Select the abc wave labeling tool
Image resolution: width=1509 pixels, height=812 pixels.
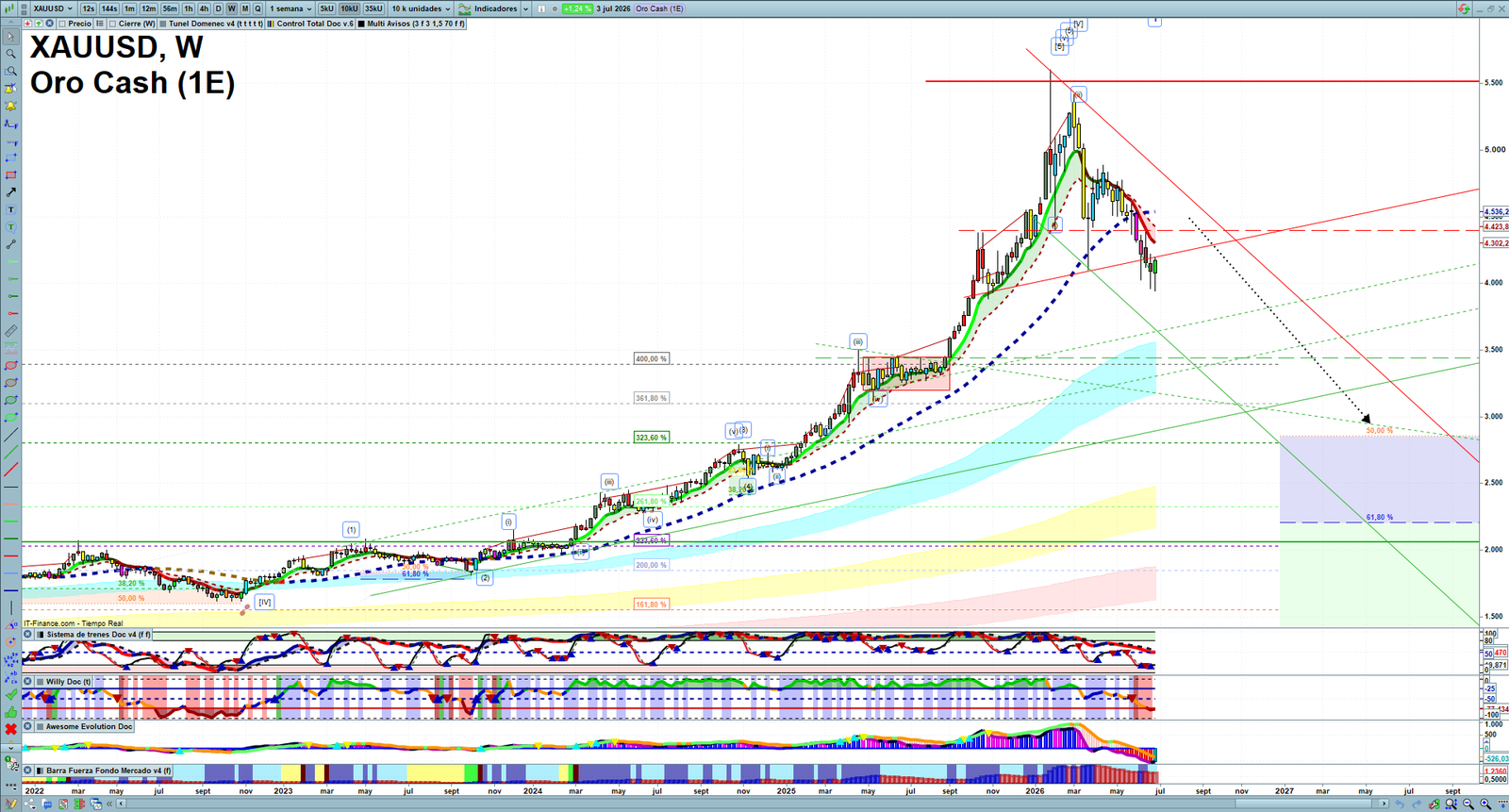coord(11,677)
